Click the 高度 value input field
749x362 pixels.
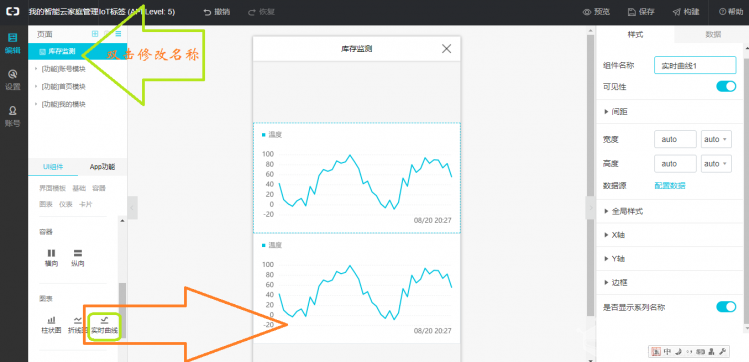pos(675,164)
